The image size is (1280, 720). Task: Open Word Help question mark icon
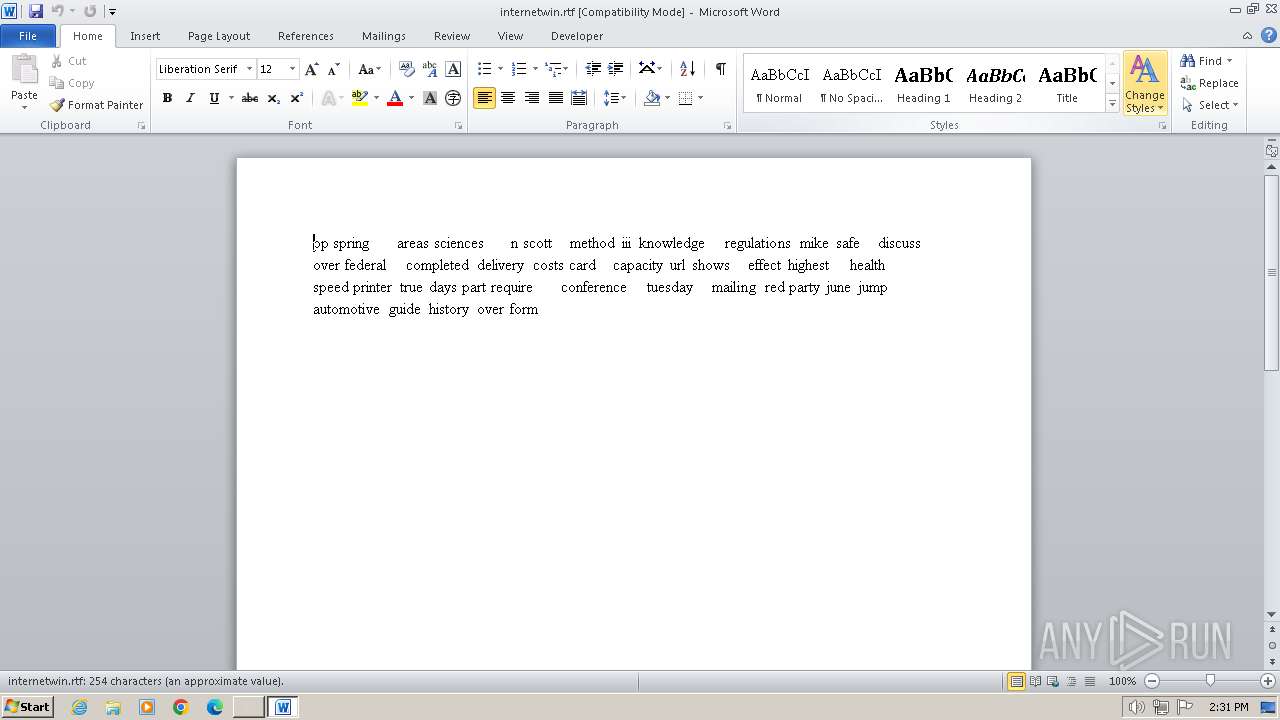tap(1268, 36)
